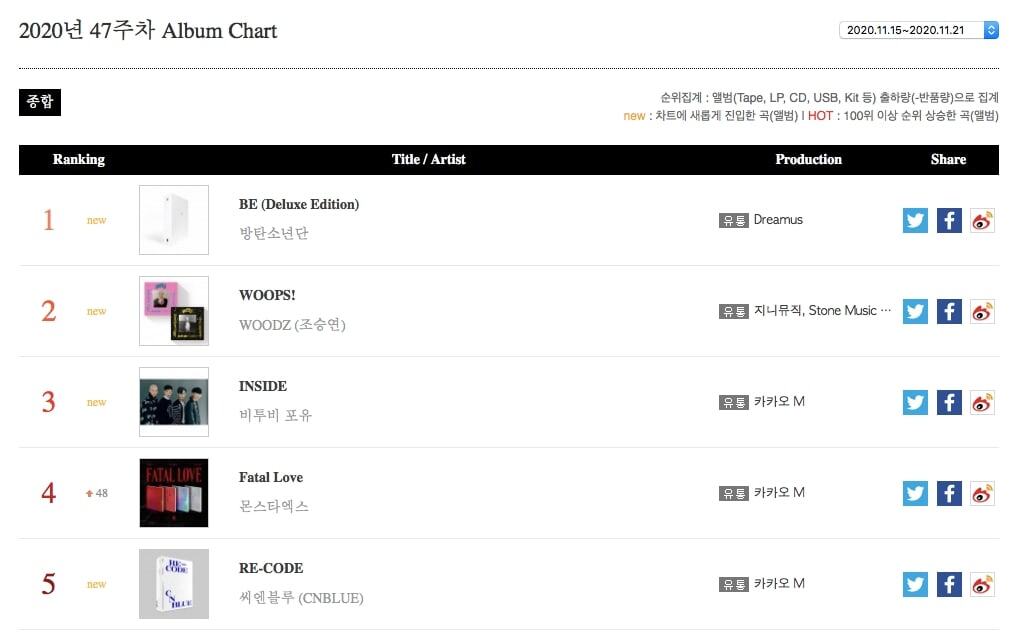Share BE (Deluxe Edition) on Twitter
Screen dimensions: 1022x636
(915, 220)
